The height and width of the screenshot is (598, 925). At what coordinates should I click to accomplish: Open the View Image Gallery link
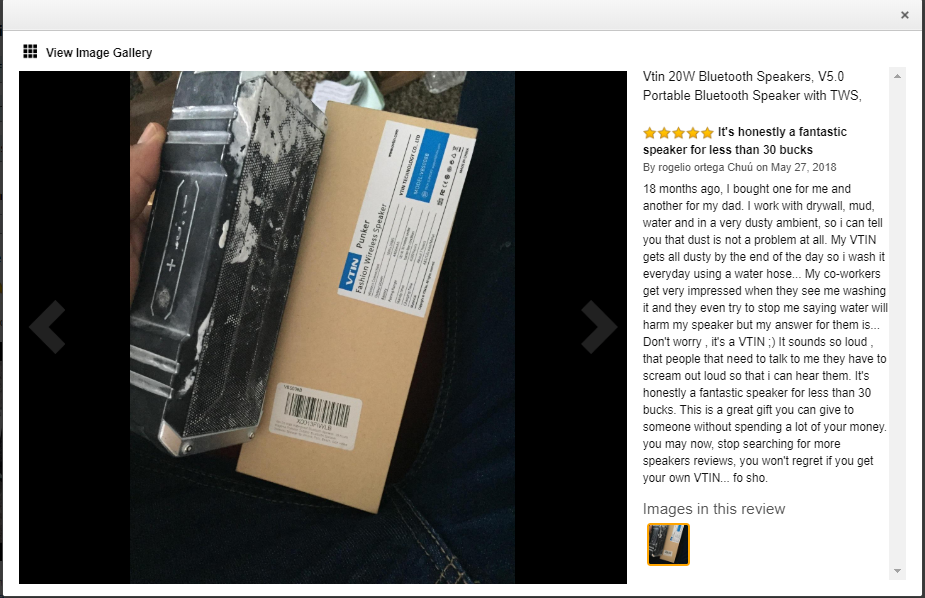(x=99, y=52)
